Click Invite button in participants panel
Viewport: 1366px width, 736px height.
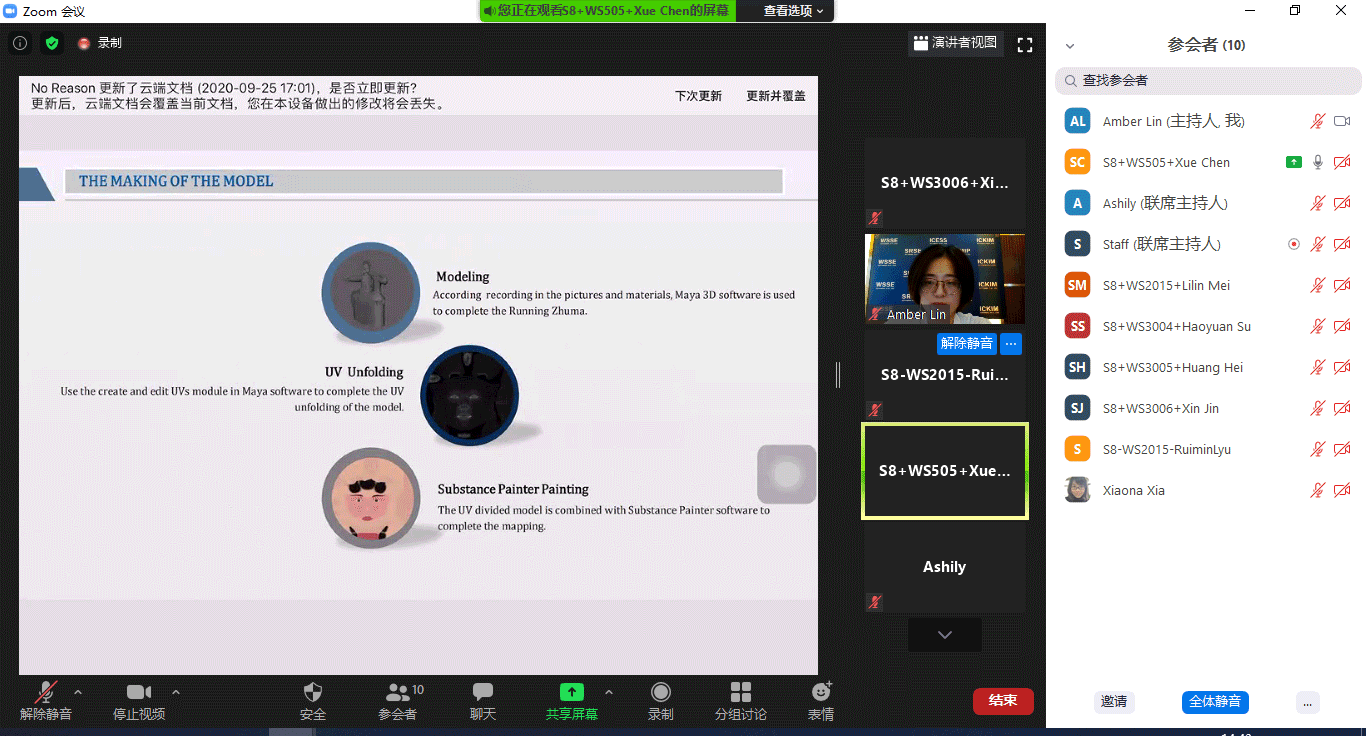1114,702
